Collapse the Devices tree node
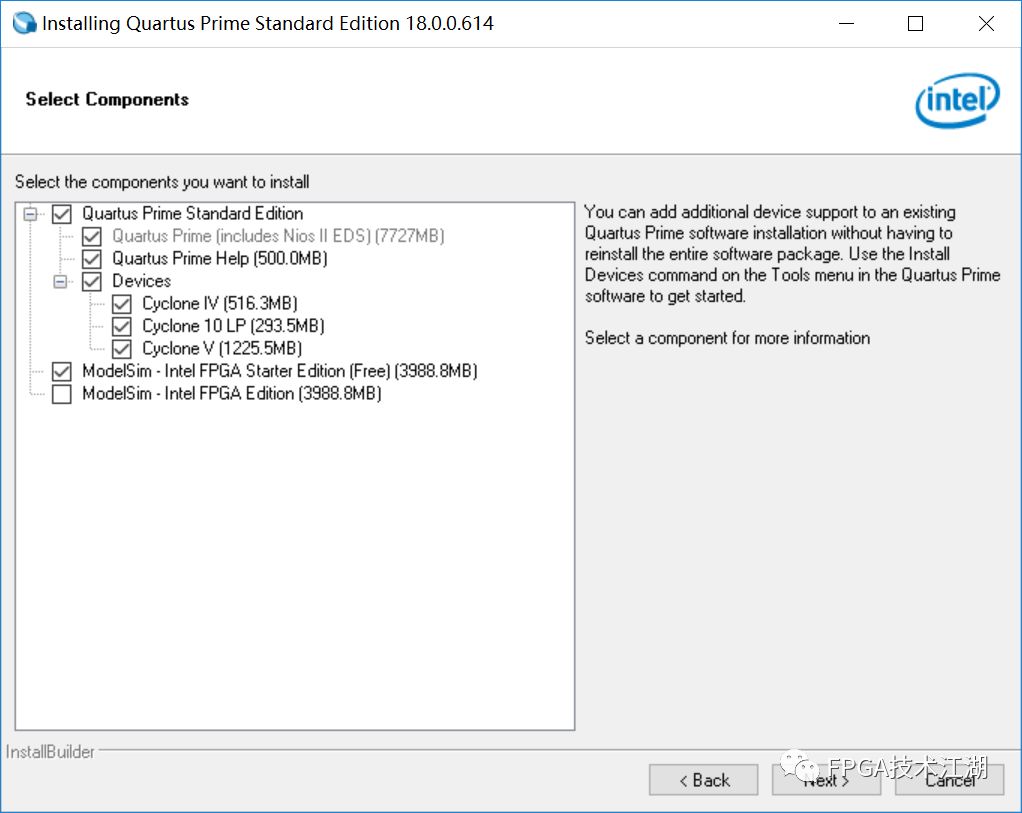This screenshot has height=813, width=1022. (60, 282)
